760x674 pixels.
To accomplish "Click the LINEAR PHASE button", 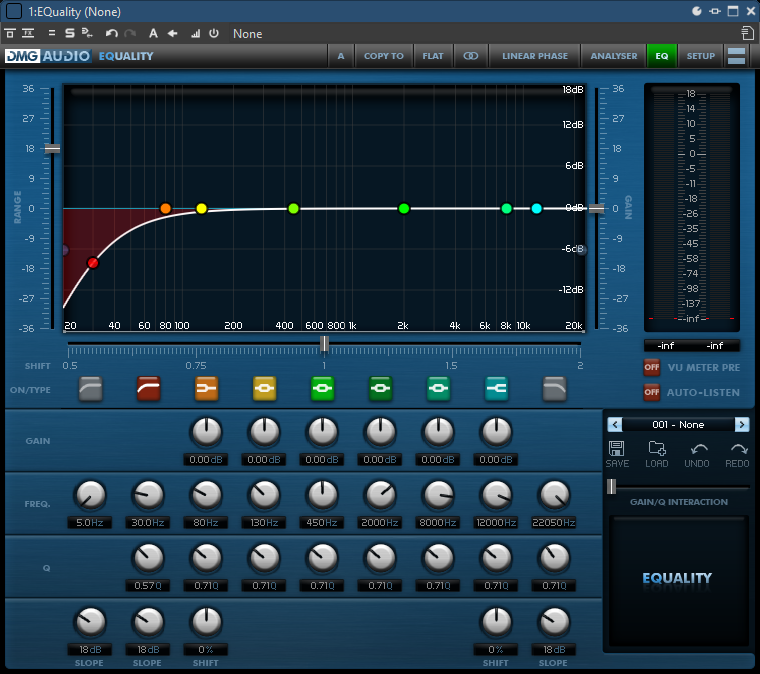I will (x=534, y=56).
